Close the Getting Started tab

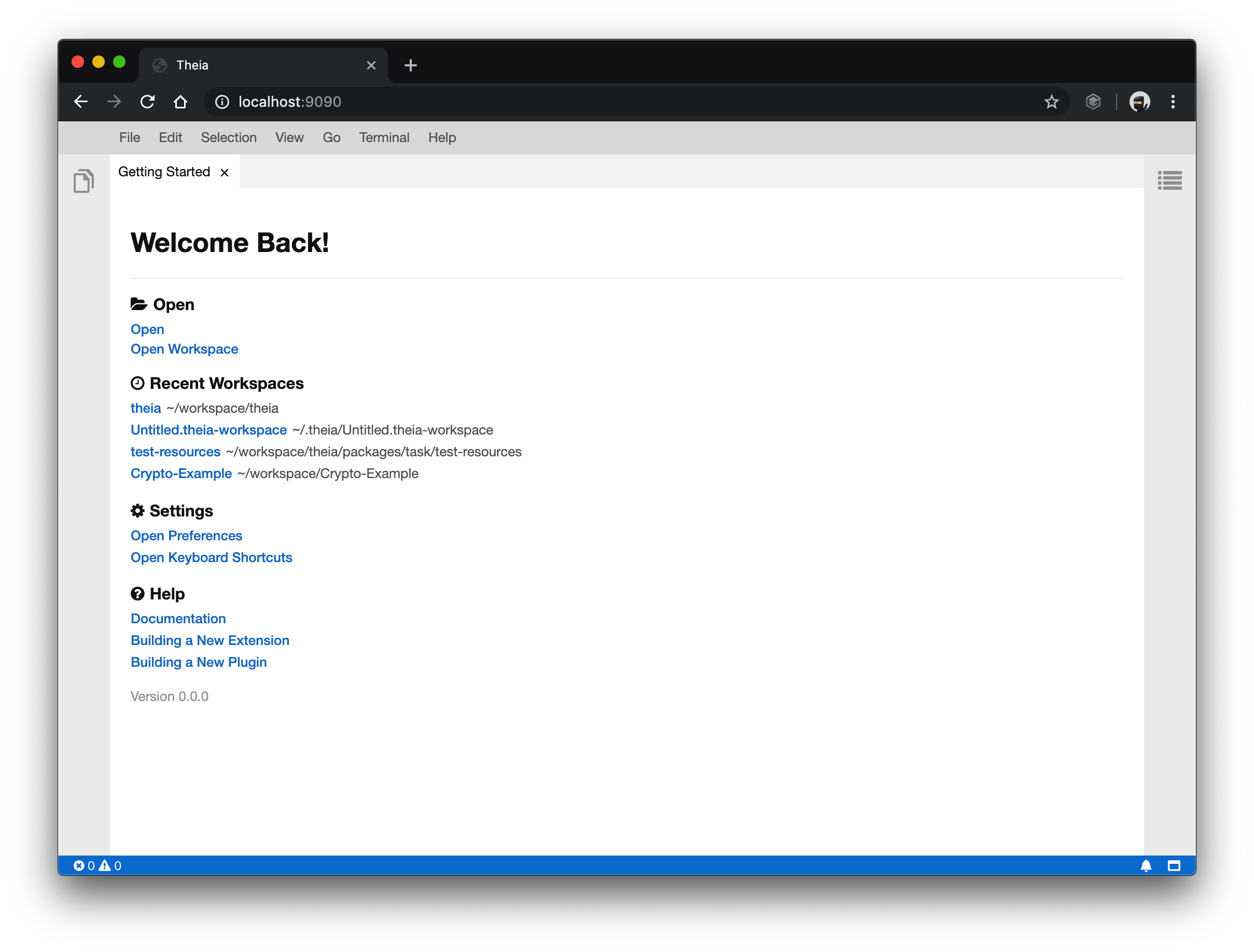coord(225,172)
